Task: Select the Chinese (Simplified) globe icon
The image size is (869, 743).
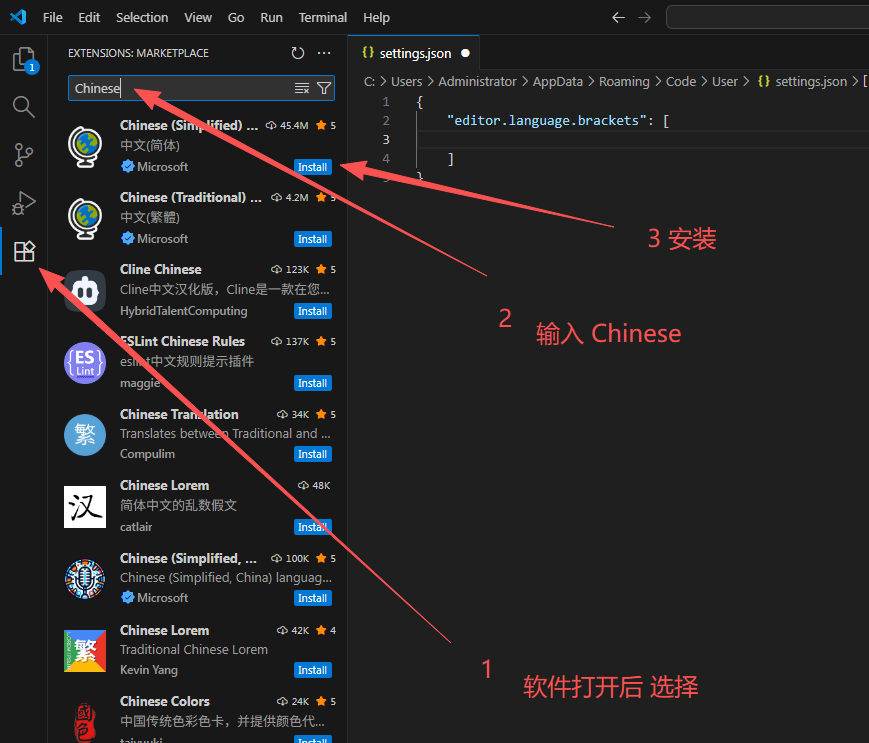Action: point(85,146)
